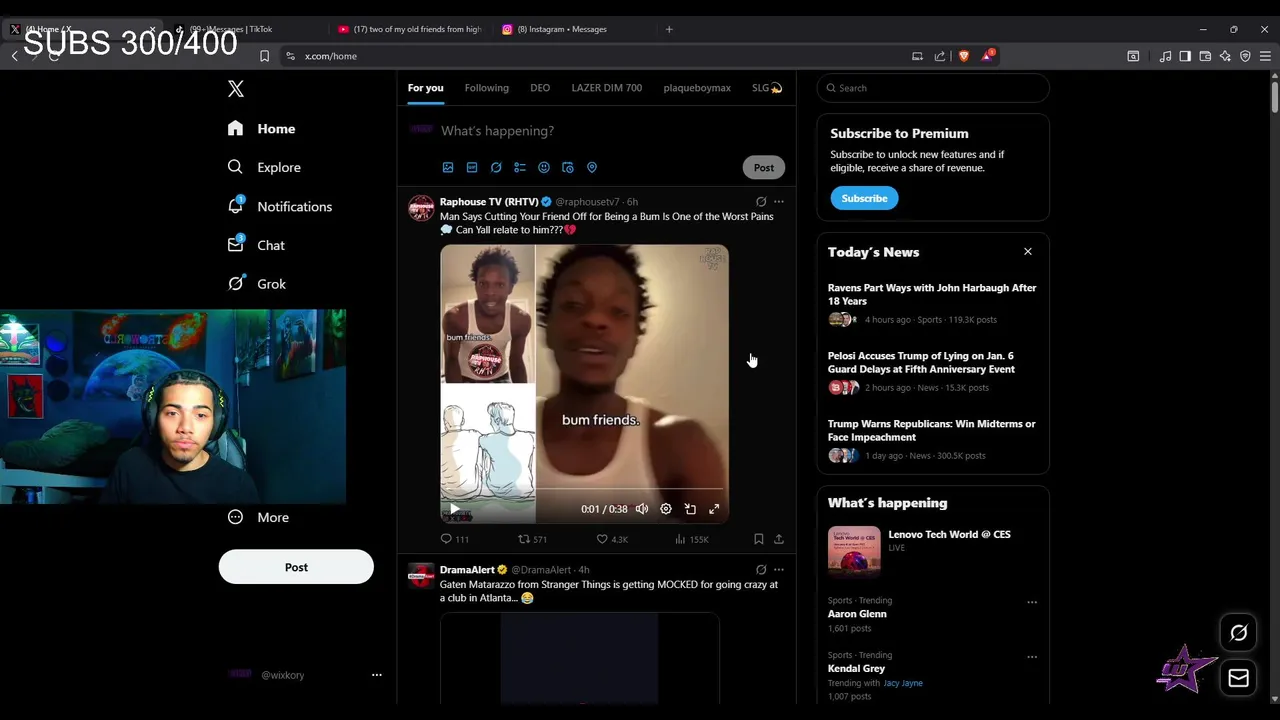The width and height of the screenshot is (1280, 720).
Task: Close the Today's News panel
Action: 1028,252
